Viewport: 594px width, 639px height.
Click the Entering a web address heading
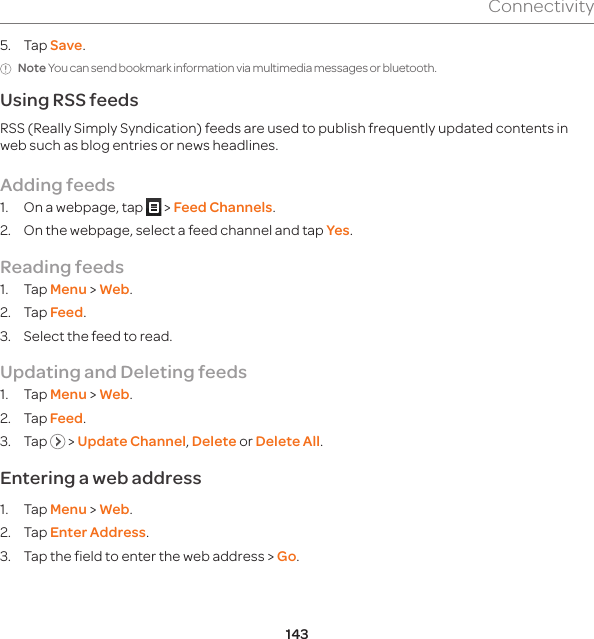[101, 478]
